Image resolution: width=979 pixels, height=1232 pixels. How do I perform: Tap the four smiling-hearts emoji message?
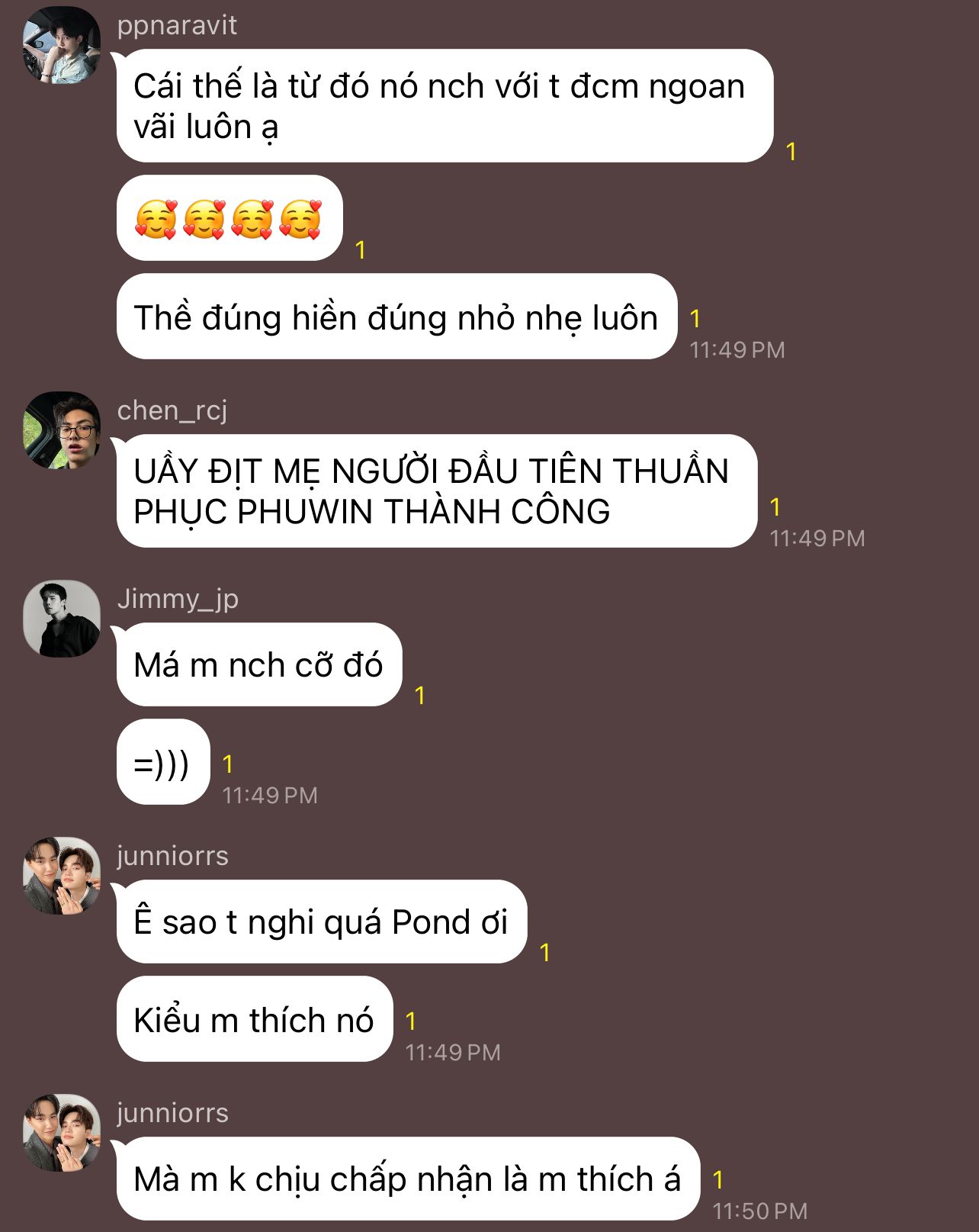click(230, 218)
